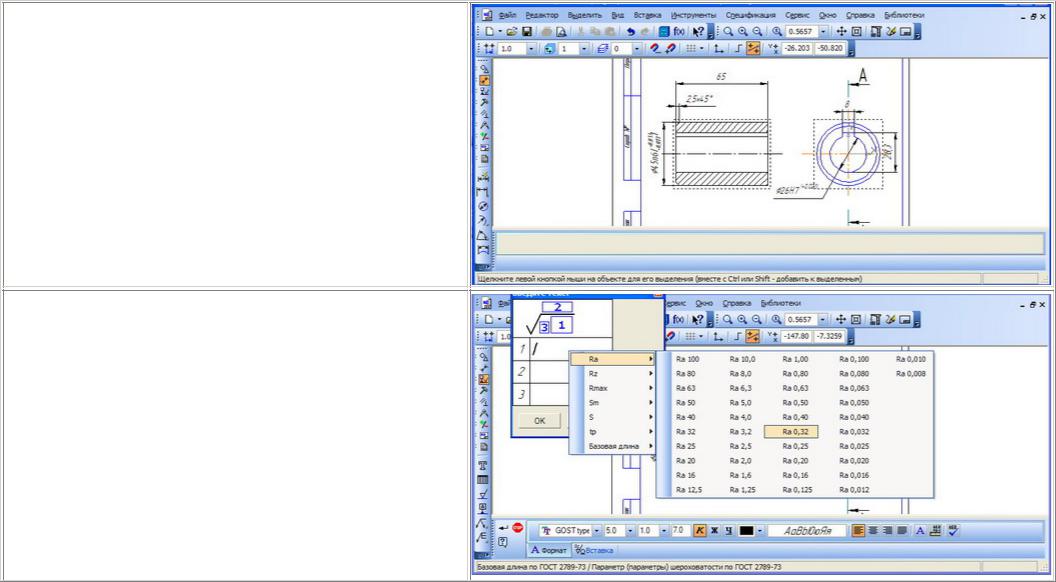Toggle ortho drawing mode in the drawing-only window
The height and width of the screenshot is (582, 1056).
(x=738, y=49)
